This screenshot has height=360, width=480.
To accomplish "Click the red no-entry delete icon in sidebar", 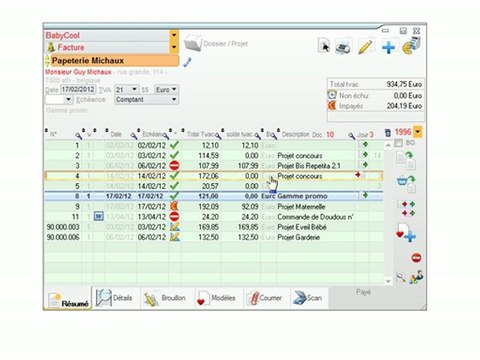I will 416,257.
